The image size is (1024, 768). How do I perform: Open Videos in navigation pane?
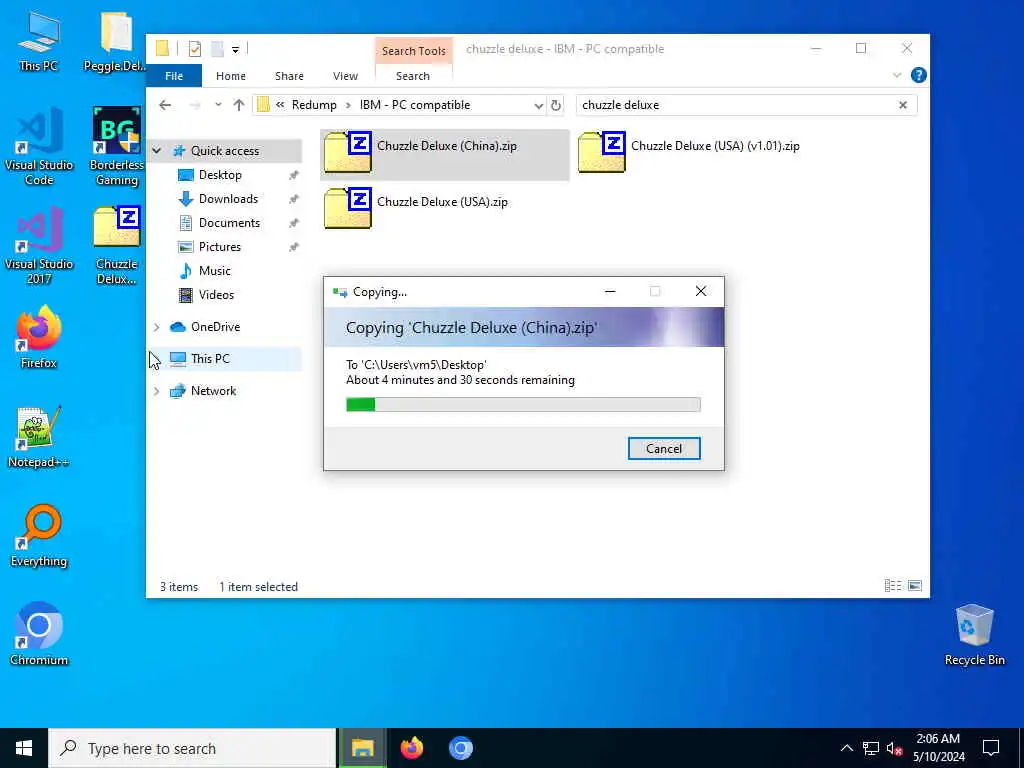coord(216,295)
